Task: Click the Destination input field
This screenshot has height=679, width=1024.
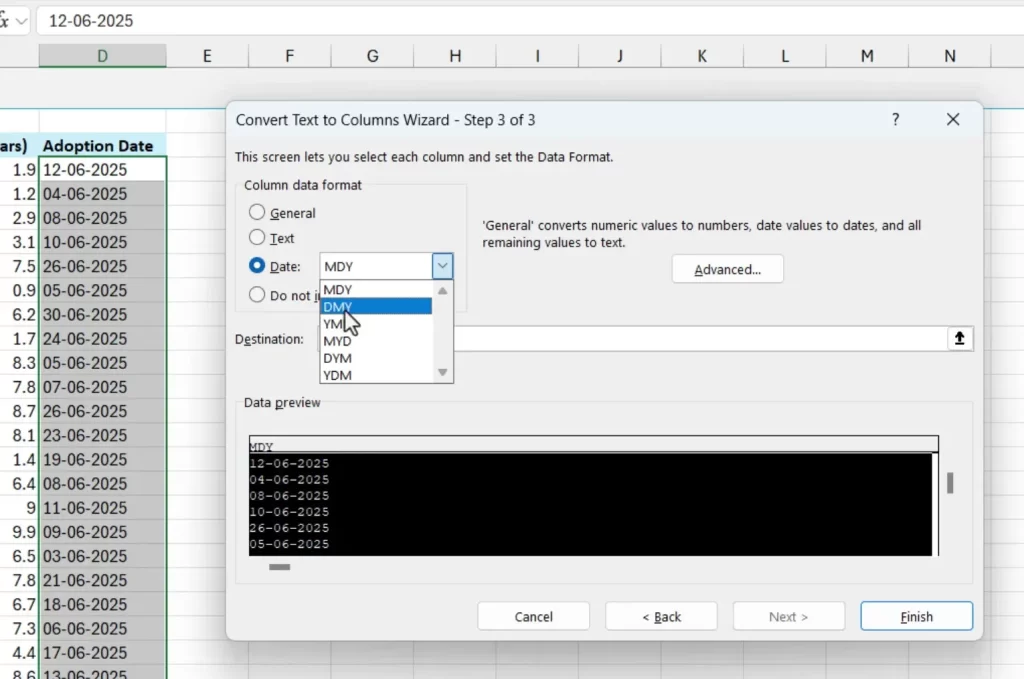Action: click(x=699, y=338)
